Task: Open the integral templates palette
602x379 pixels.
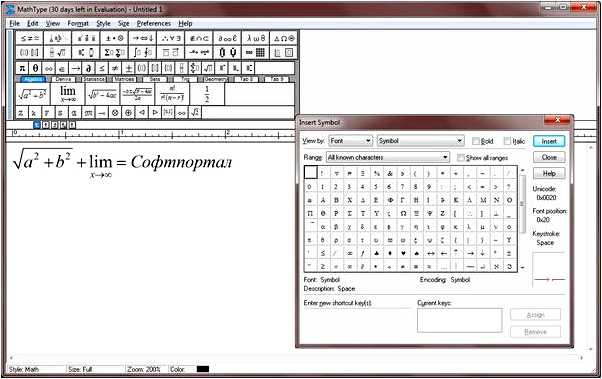Action: coord(142,52)
